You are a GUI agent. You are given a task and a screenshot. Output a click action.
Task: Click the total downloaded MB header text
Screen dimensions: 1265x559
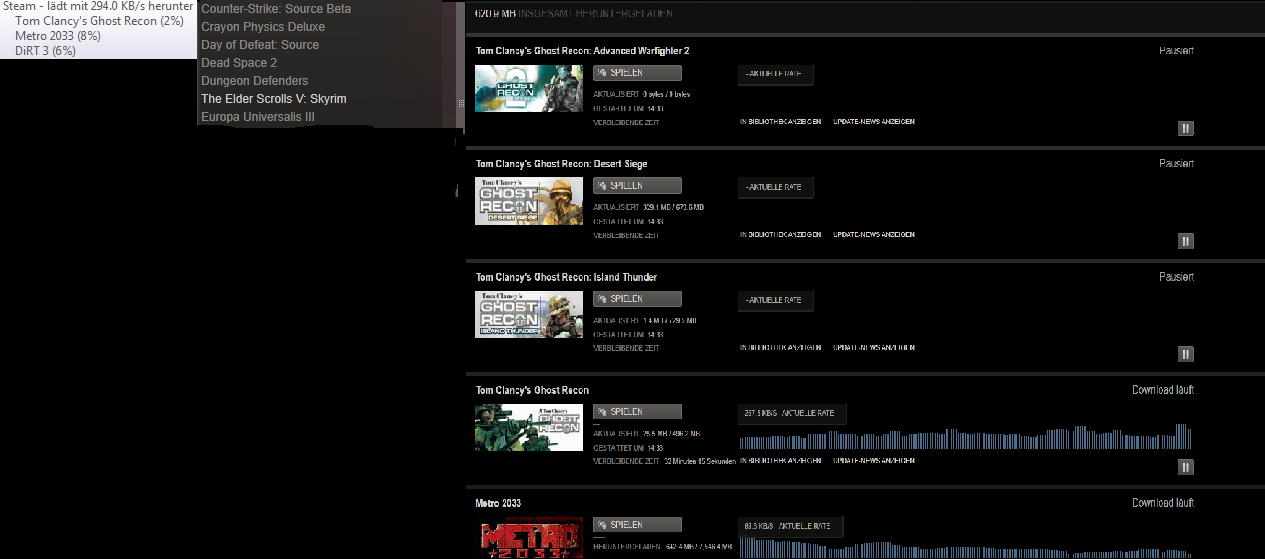(x=573, y=14)
